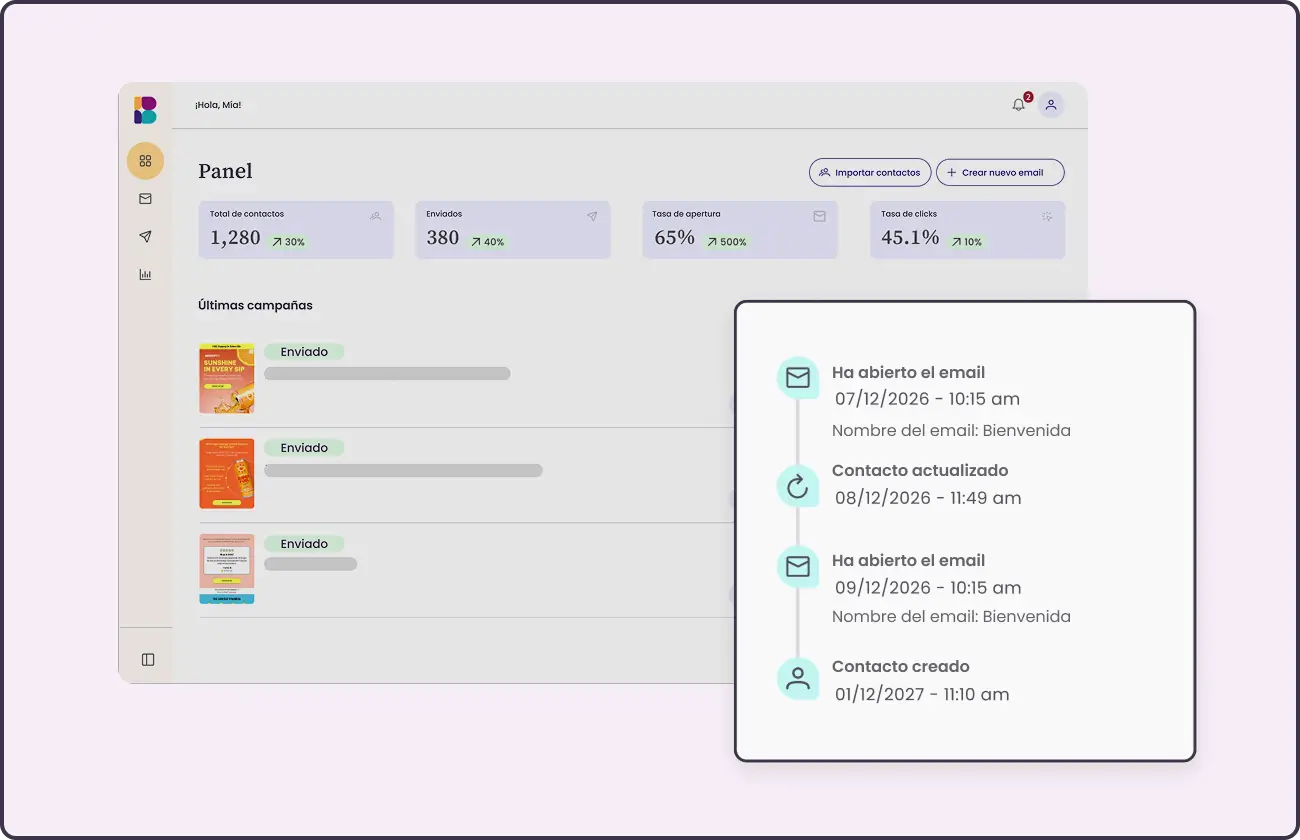
Task: Click the 'Contacto creado' person icon
Action: (x=797, y=678)
